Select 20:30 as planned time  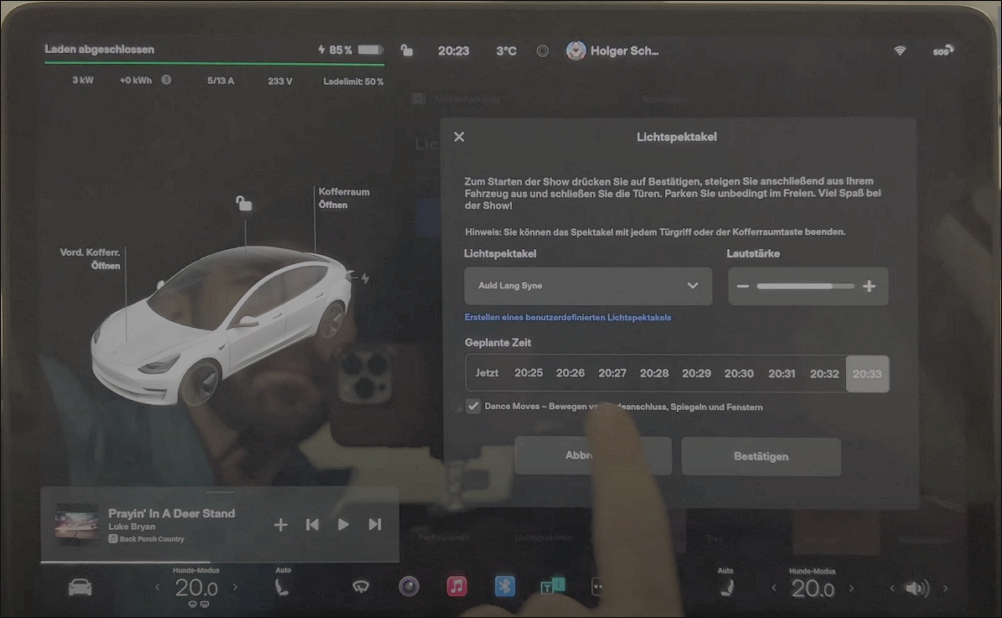tap(739, 373)
